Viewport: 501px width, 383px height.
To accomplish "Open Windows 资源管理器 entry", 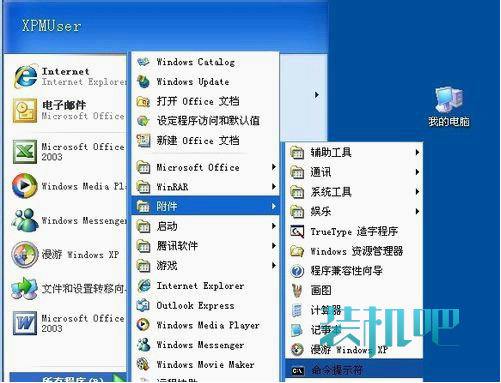I will click(x=354, y=251).
